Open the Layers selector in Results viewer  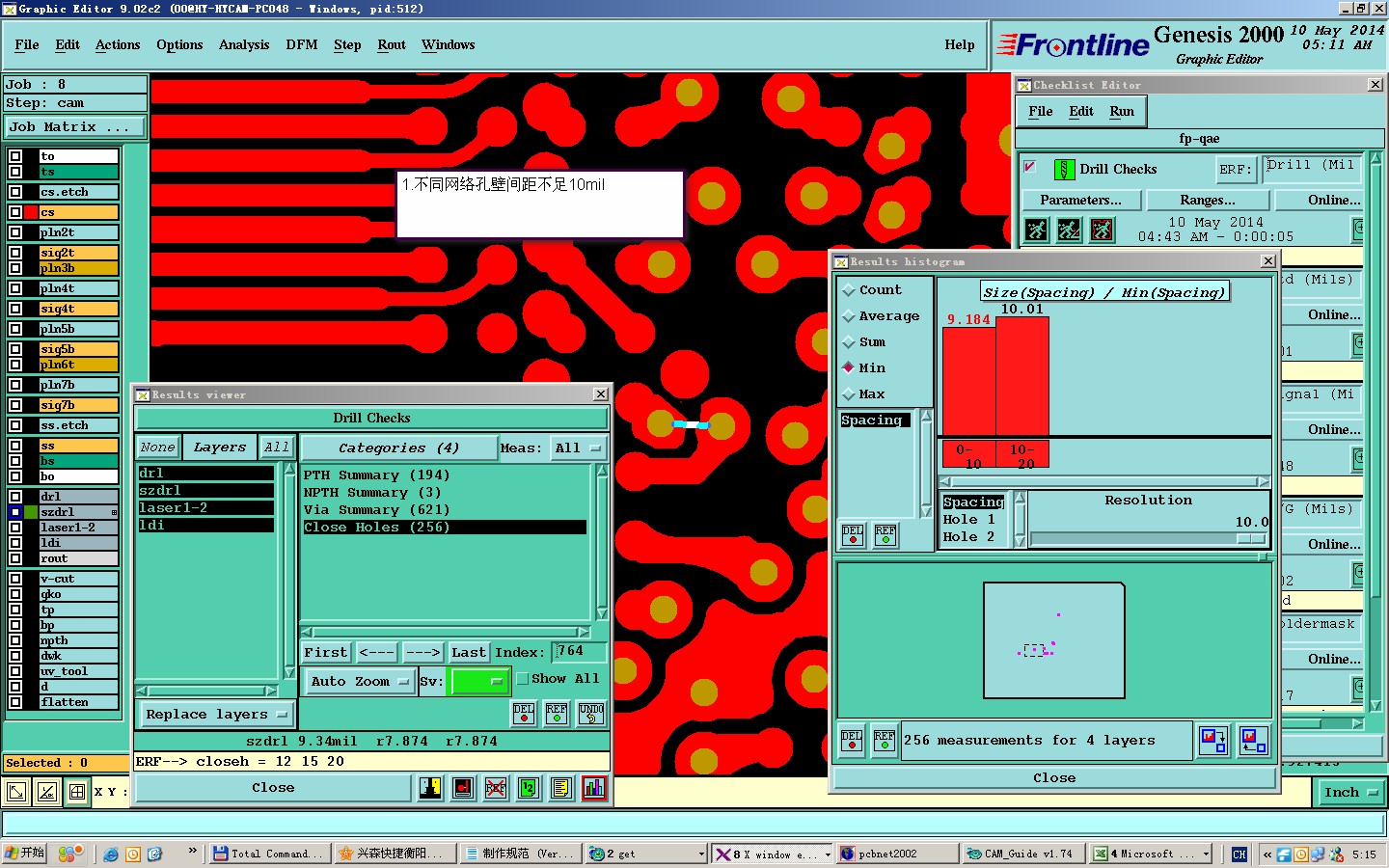(x=220, y=448)
